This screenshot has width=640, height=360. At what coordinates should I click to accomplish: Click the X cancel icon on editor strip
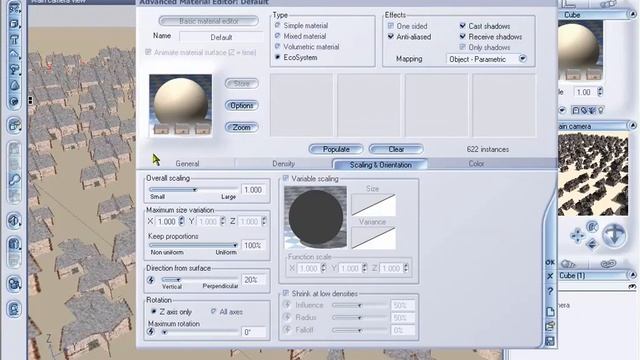550,276
